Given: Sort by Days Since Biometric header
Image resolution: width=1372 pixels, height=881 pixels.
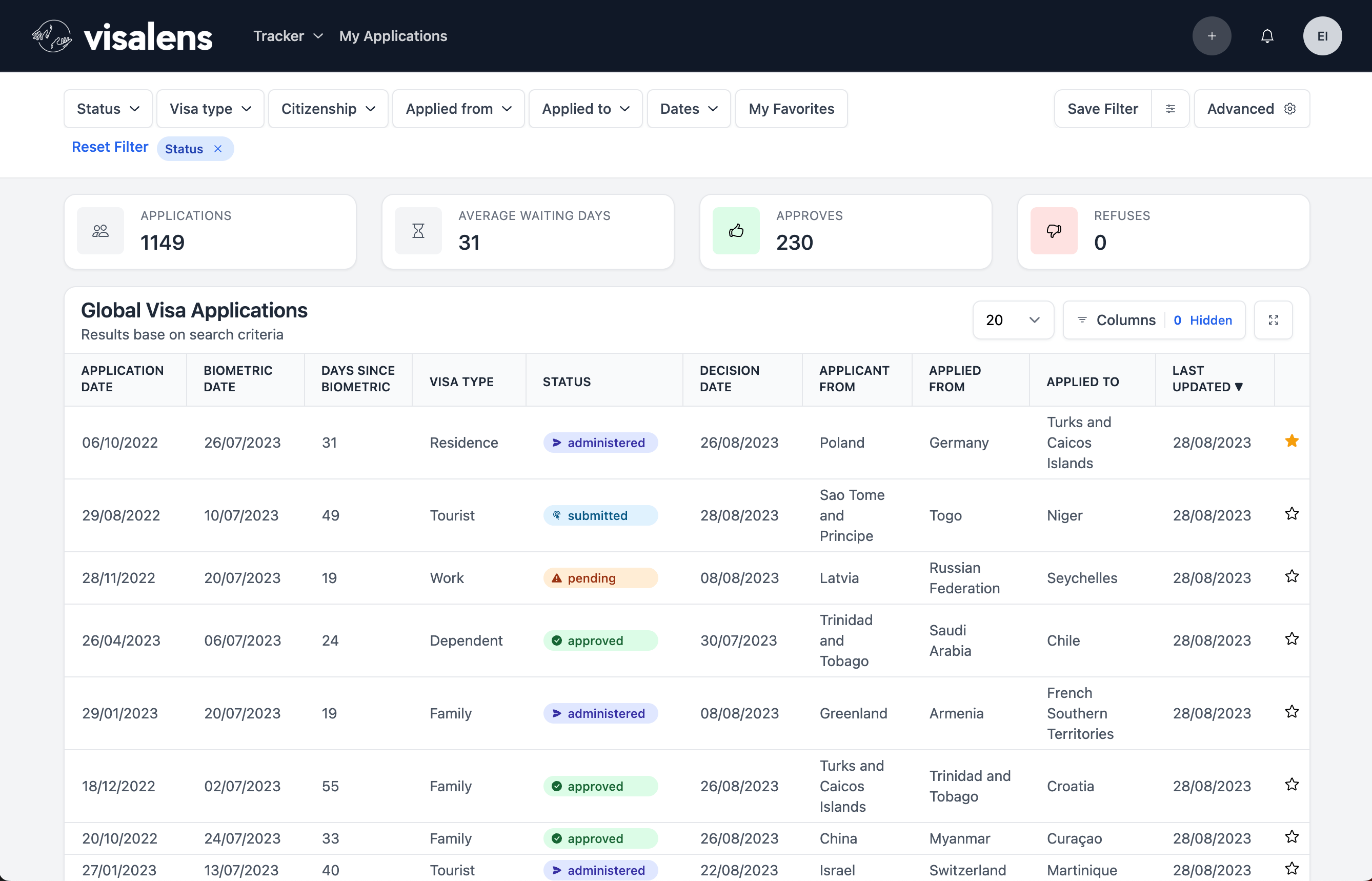Looking at the screenshot, I should pos(358,379).
